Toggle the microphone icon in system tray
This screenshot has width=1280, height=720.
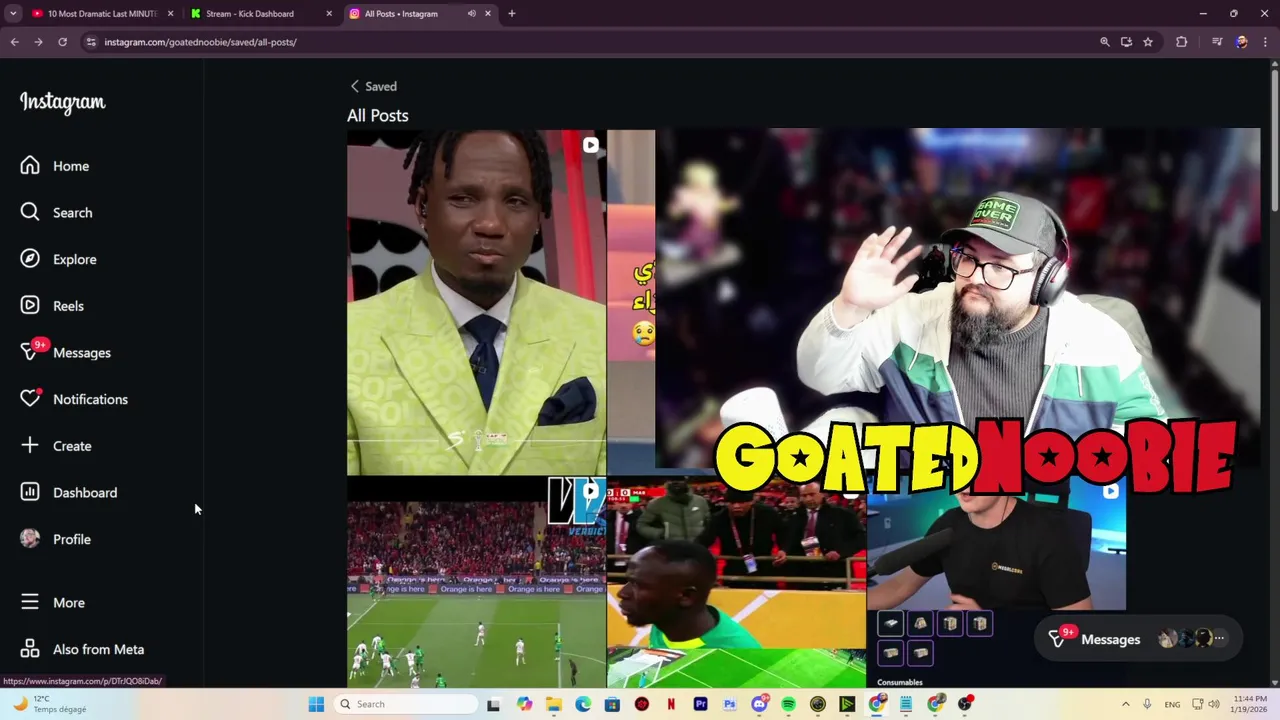1147,704
